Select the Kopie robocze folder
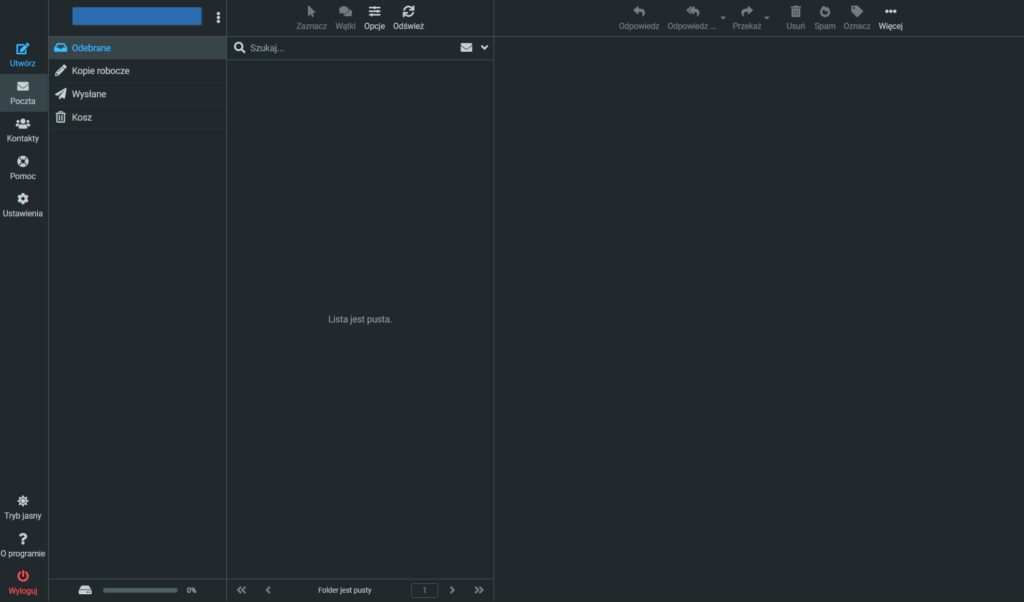The image size is (1024, 602). 100,71
